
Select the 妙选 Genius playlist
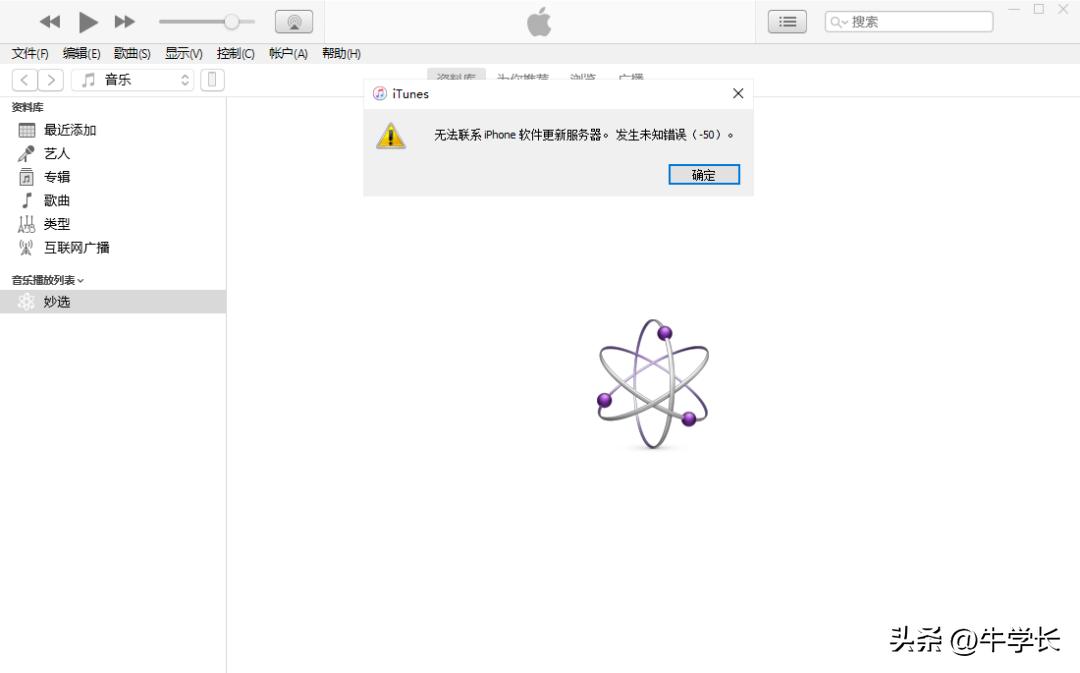(59, 301)
